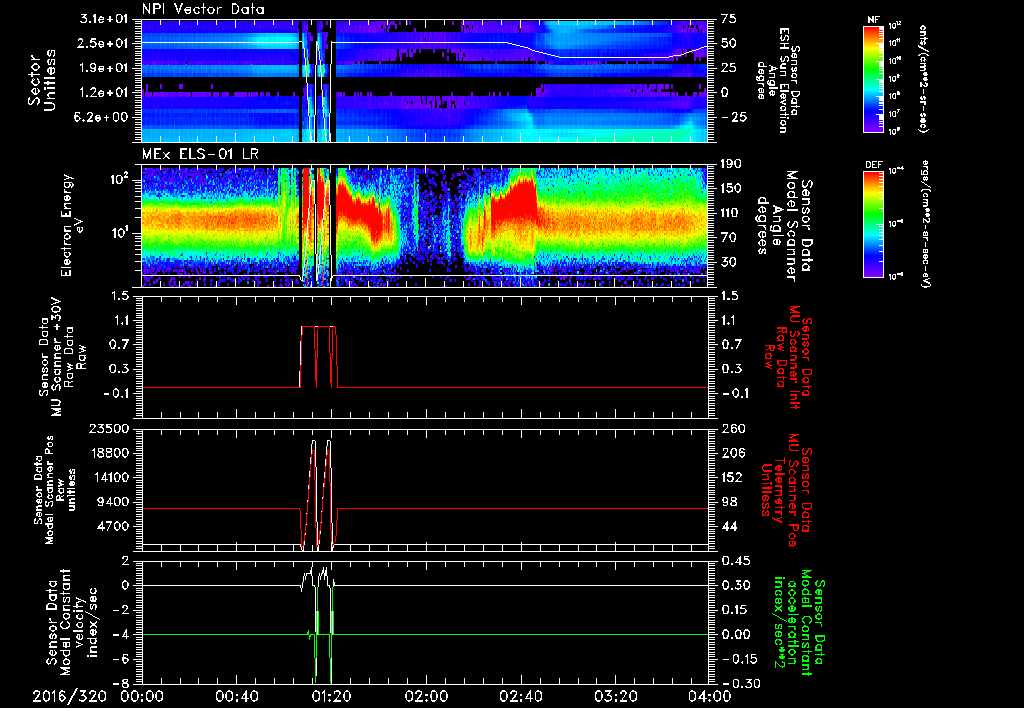Click the "ESH Sun Elevation Angle" axis label
The image size is (1024, 708).
pyautogui.click(x=779, y=80)
